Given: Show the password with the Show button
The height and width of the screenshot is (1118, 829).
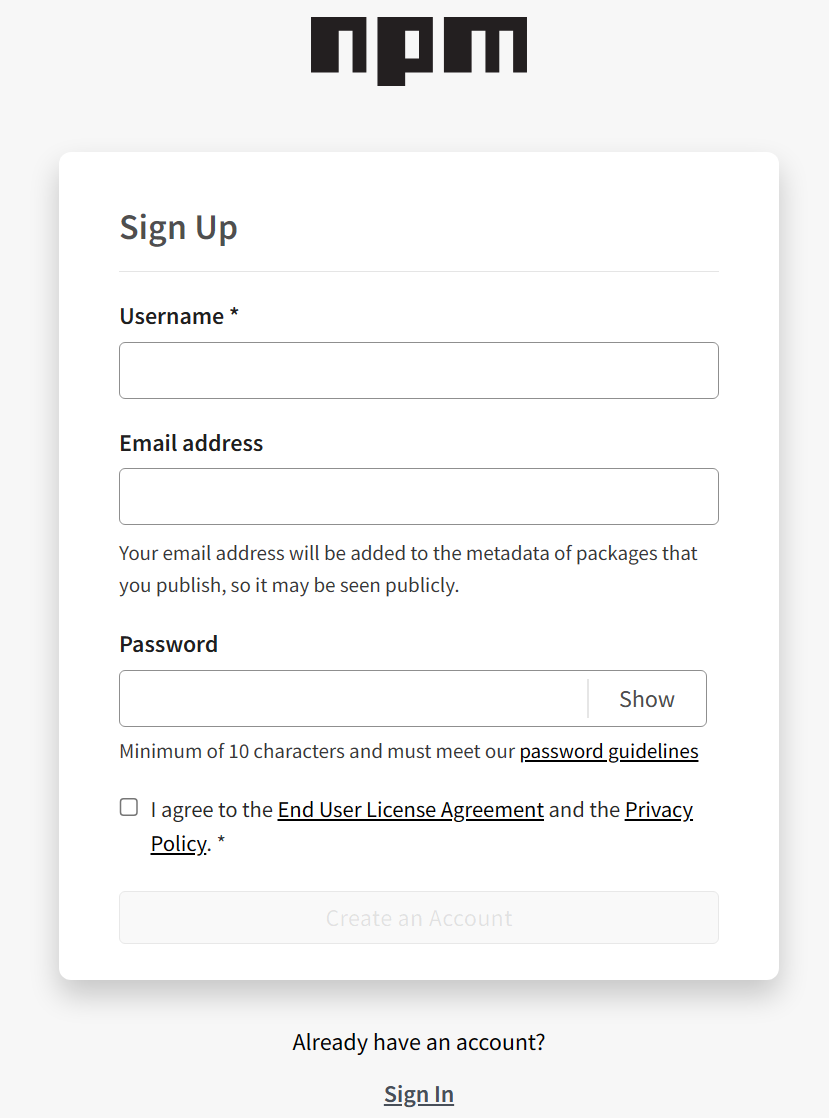Looking at the screenshot, I should 647,699.
